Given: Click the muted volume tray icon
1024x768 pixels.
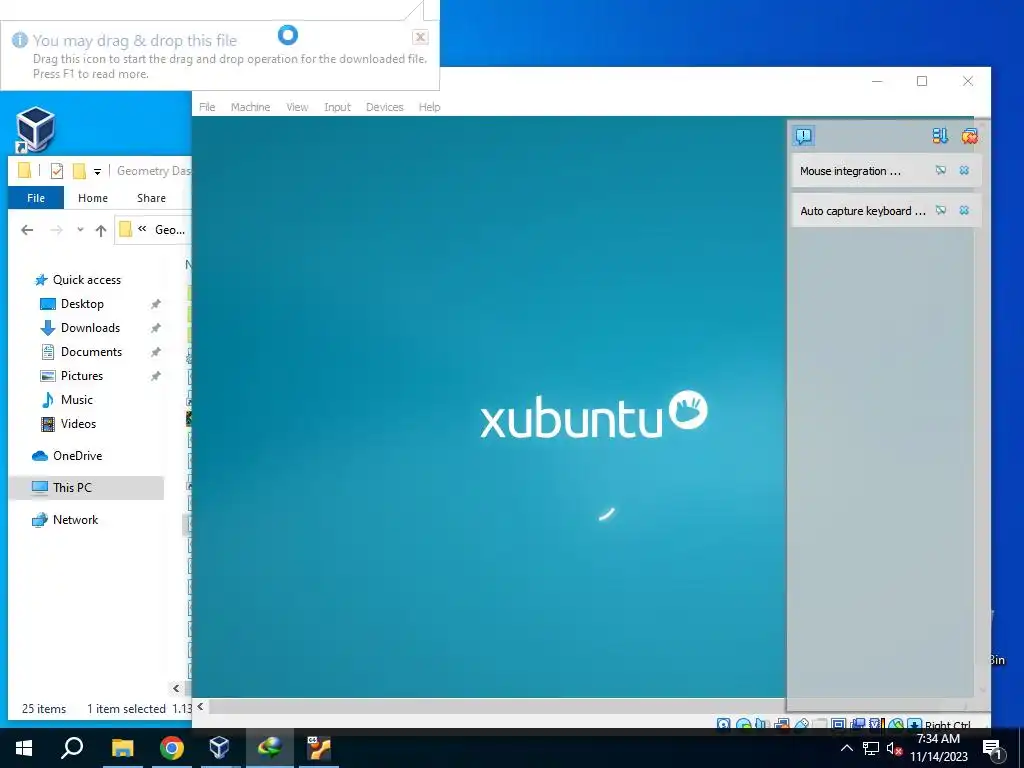Looking at the screenshot, I should tap(894, 749).
